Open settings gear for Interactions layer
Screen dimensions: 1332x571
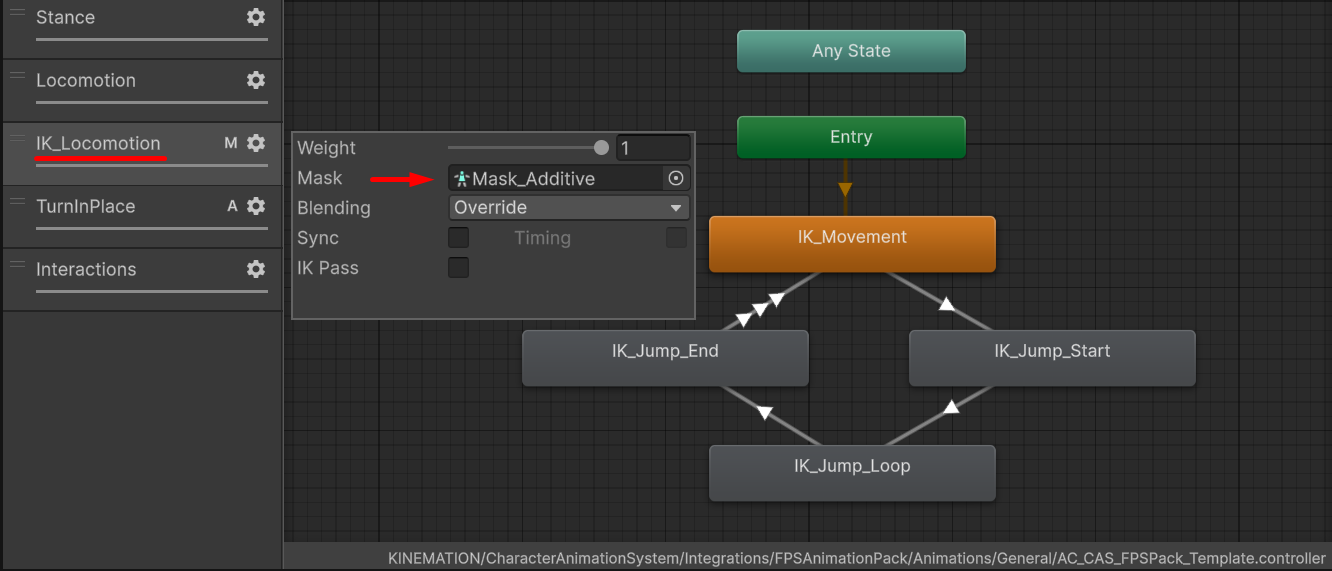click(256, 270)
